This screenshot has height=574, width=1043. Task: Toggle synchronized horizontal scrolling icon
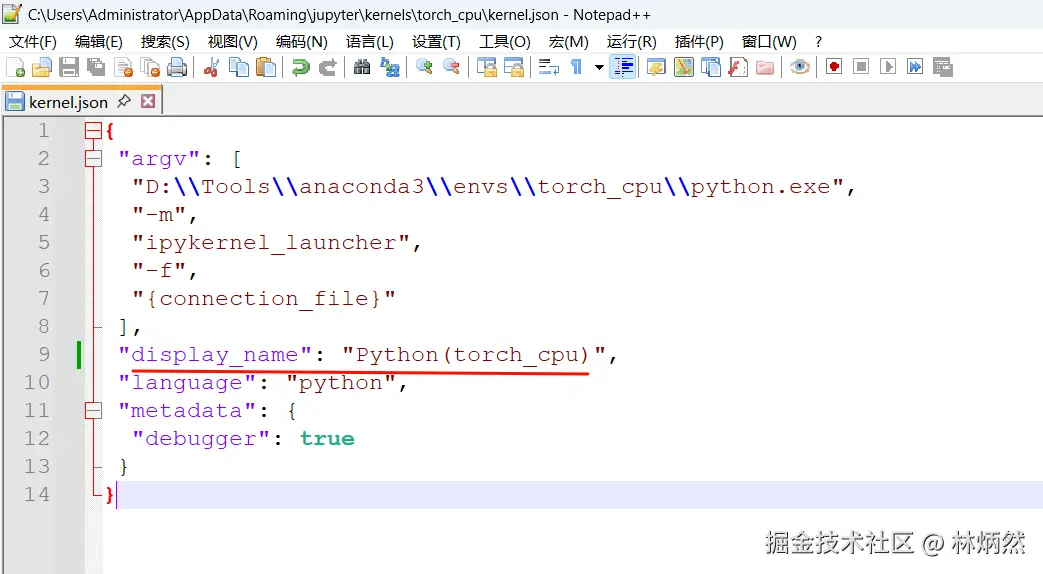click(514, 67)
